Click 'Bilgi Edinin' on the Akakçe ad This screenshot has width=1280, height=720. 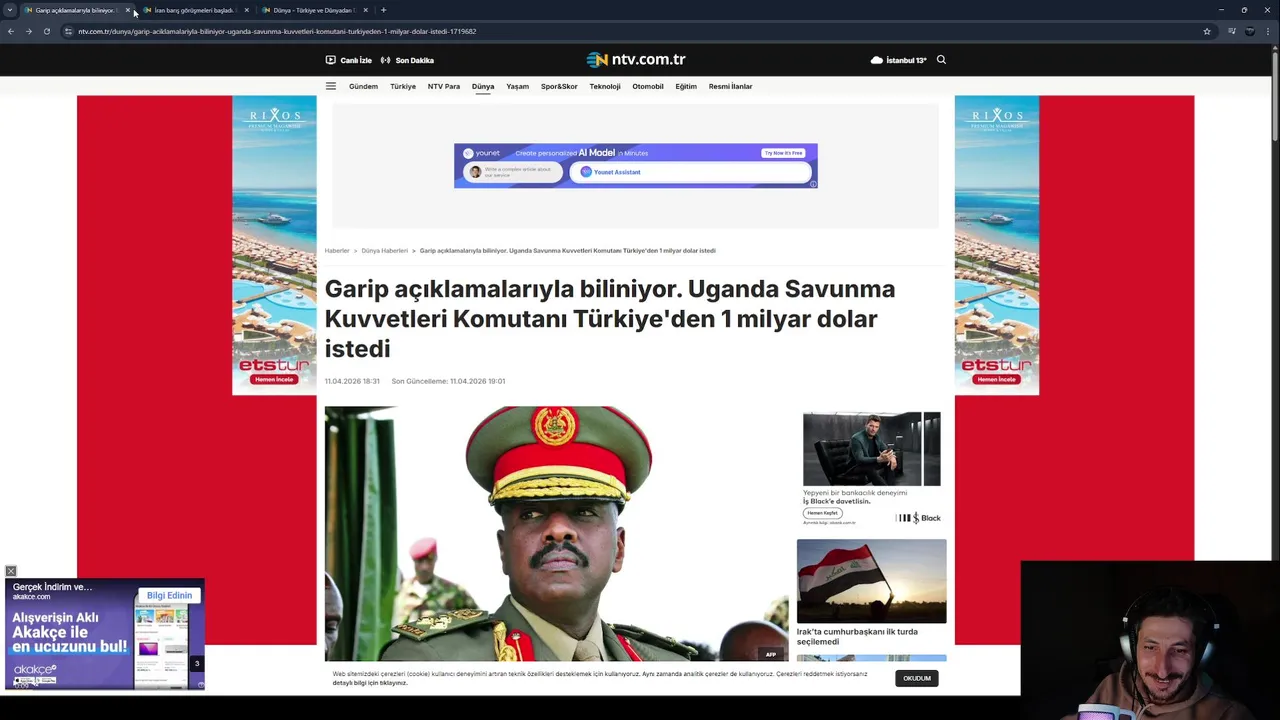(x=169, y=595)
